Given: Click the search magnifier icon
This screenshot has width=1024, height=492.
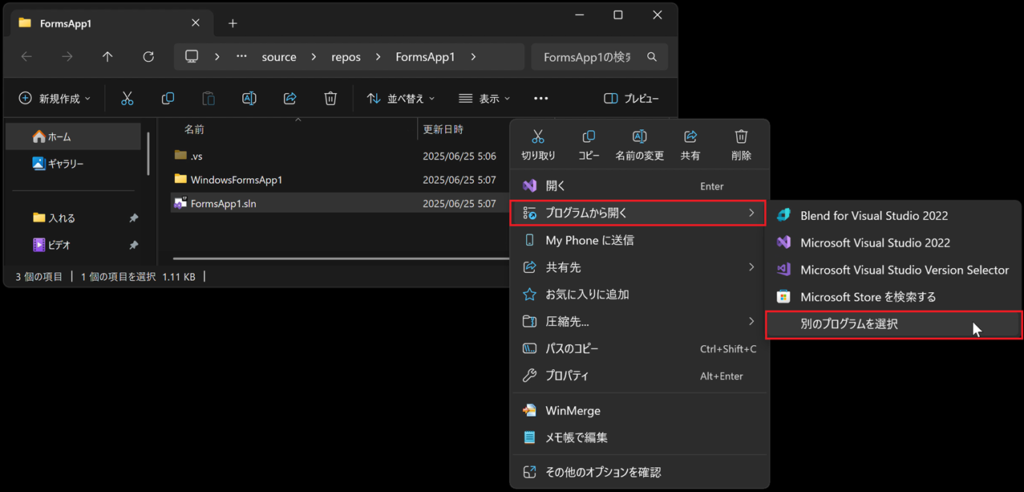Looking at the screenshot, I should coord(651,57).
